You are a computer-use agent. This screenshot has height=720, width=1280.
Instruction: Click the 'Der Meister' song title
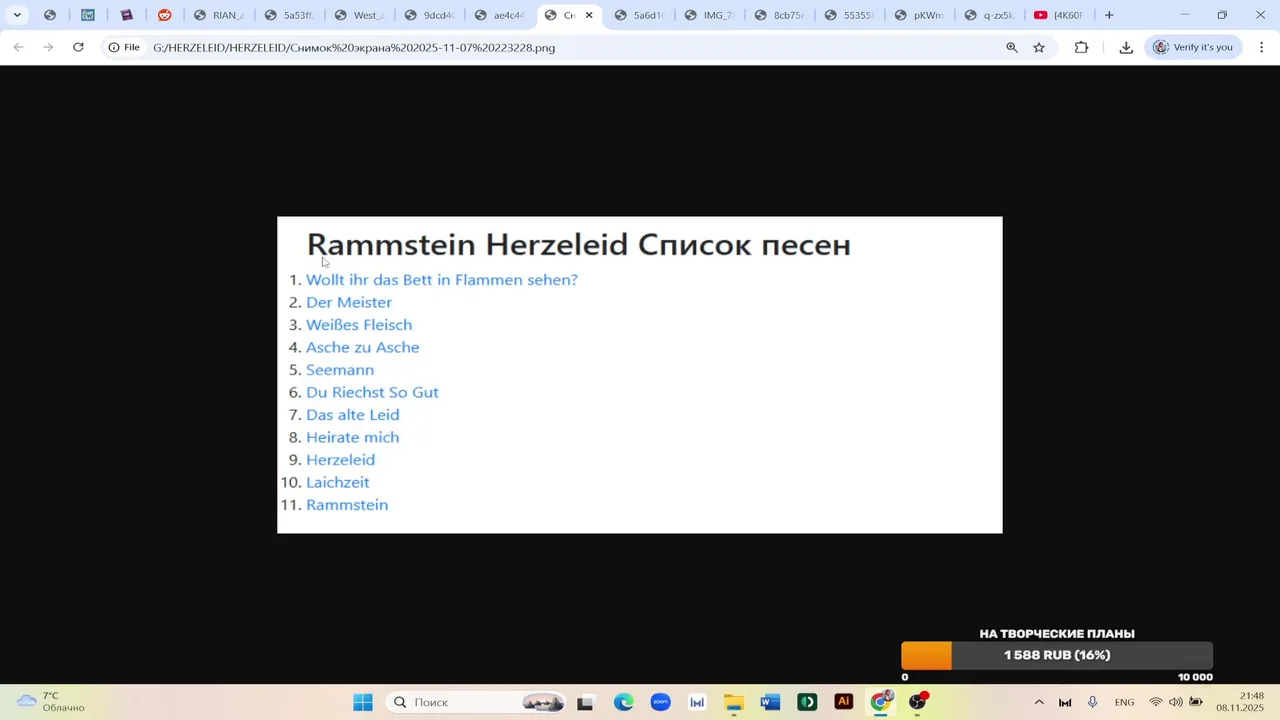(349, 302)
